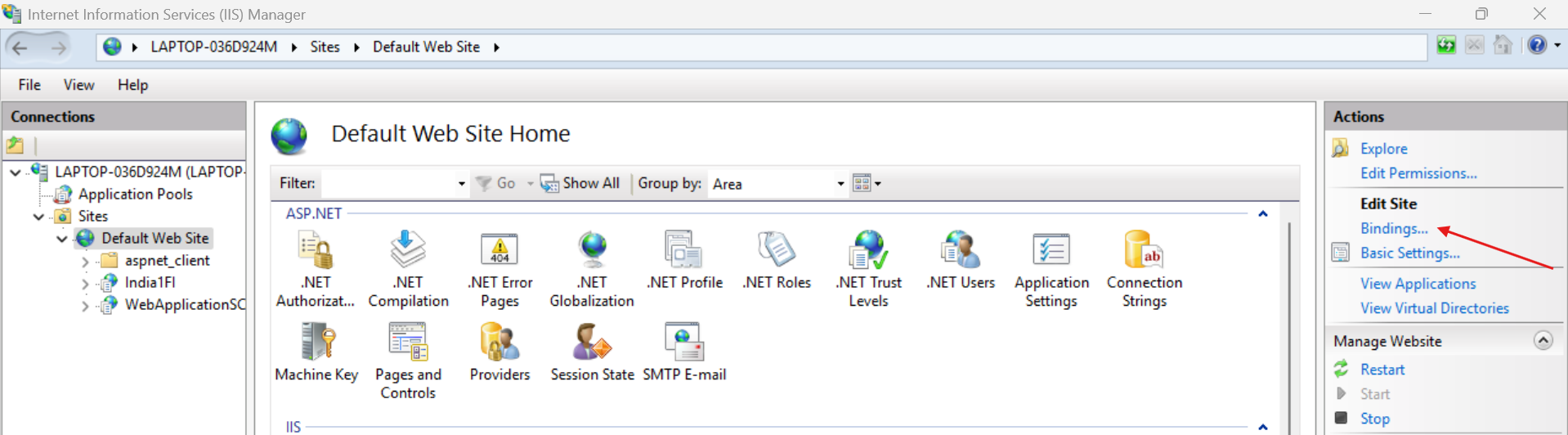Screen dimensions: 1568x435
Task: Open the Session State feature icon
Action: 592,343
